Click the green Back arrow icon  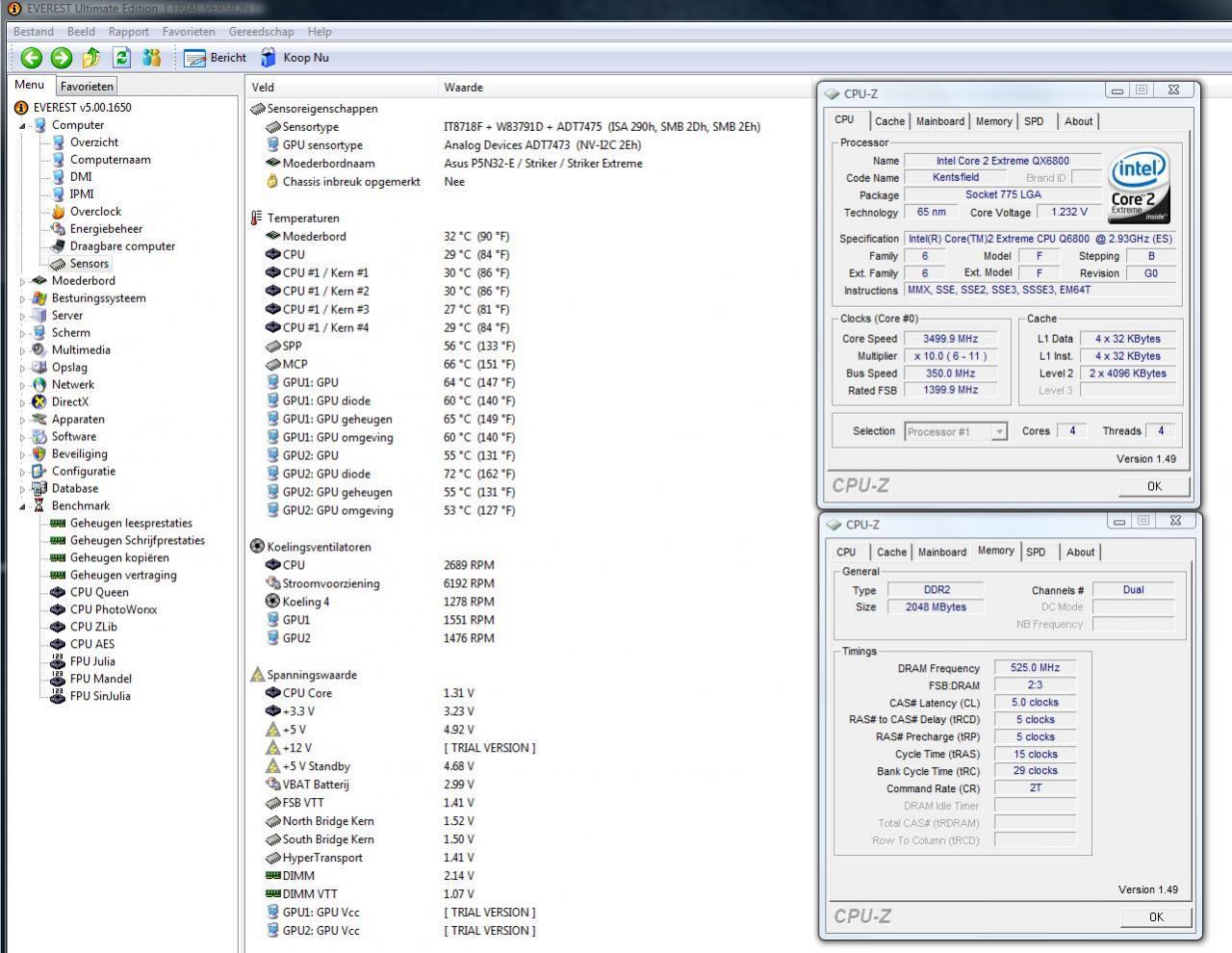pyautogui.click(x=31, y=58)
